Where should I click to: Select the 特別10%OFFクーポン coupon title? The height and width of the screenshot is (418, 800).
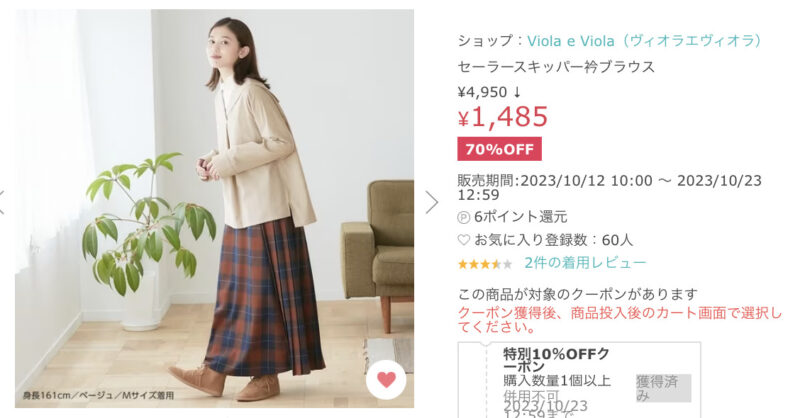[x=556, y=360]
